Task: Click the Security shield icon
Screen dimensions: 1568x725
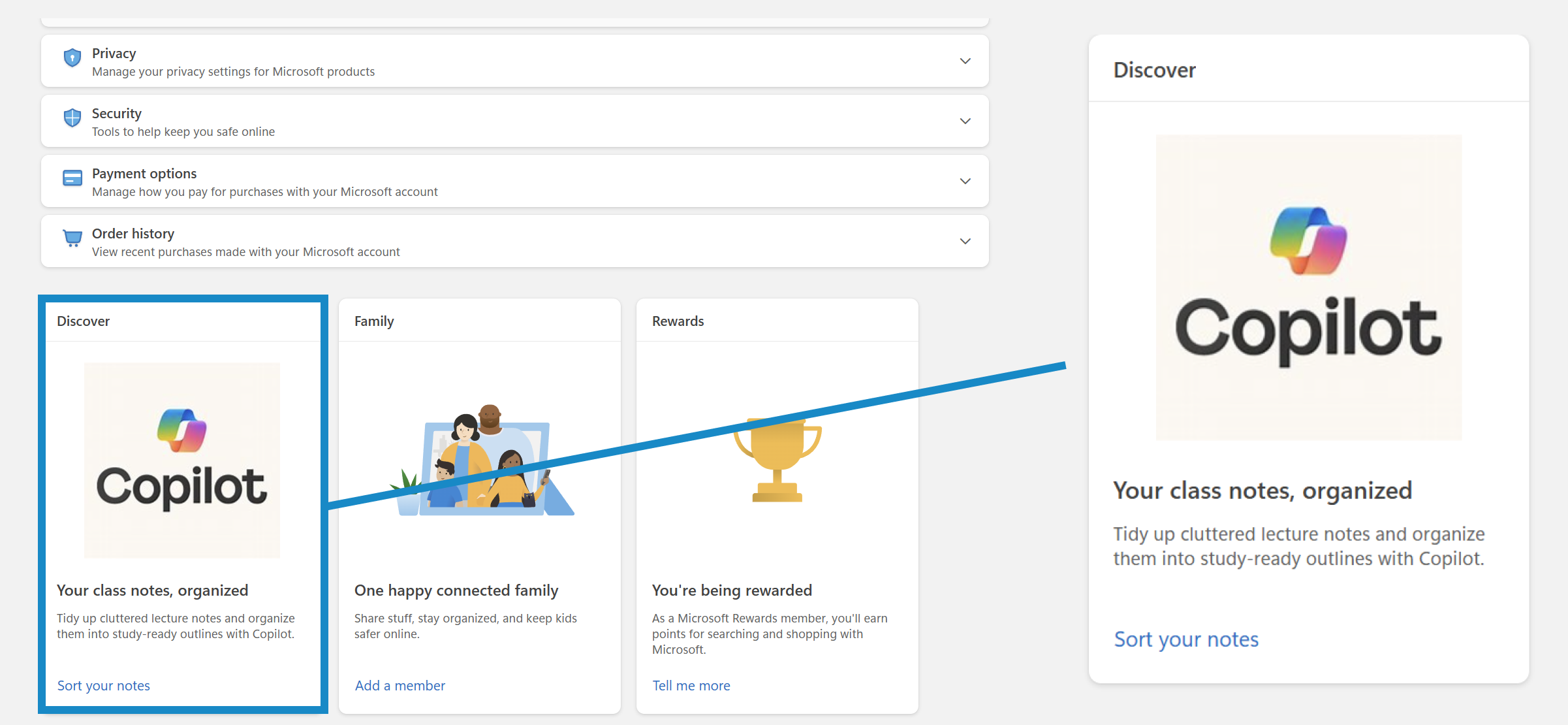Action: click(72, 118)
